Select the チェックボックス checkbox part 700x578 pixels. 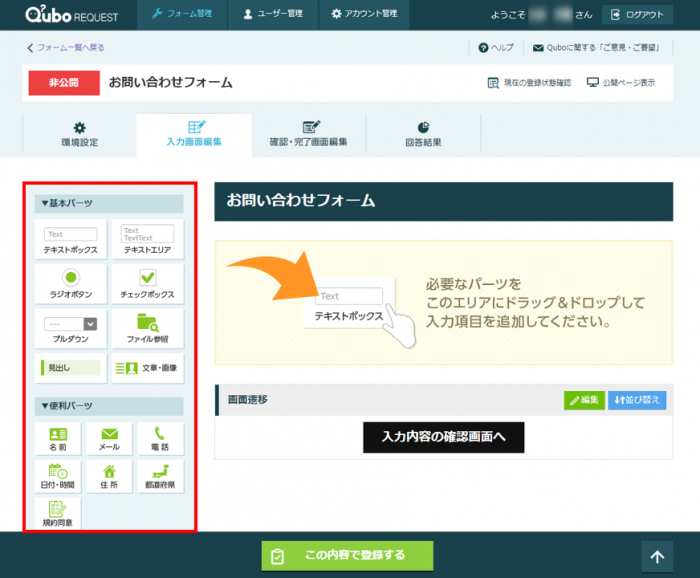(147, 283)
